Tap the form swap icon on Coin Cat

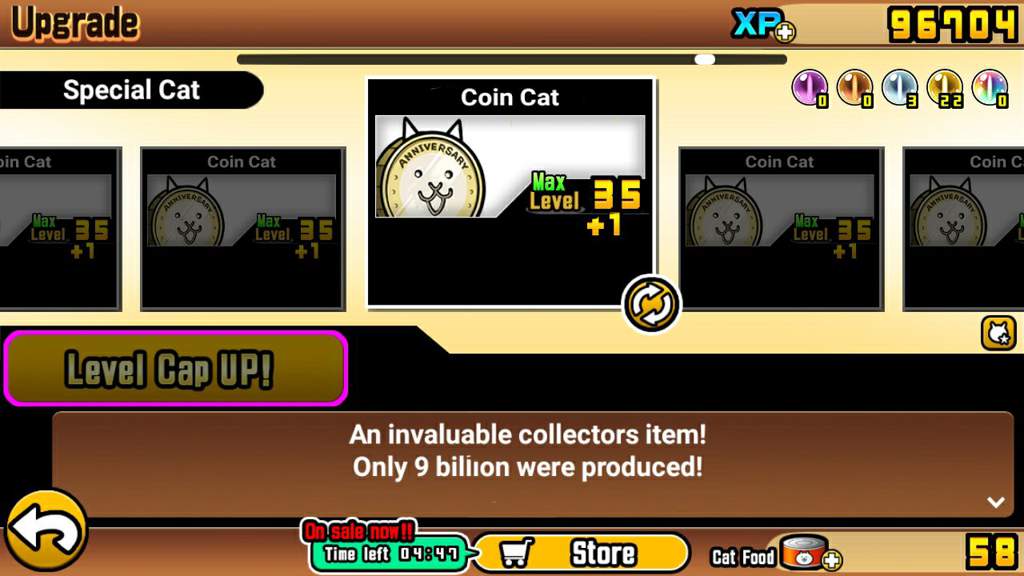click(650, 304)
